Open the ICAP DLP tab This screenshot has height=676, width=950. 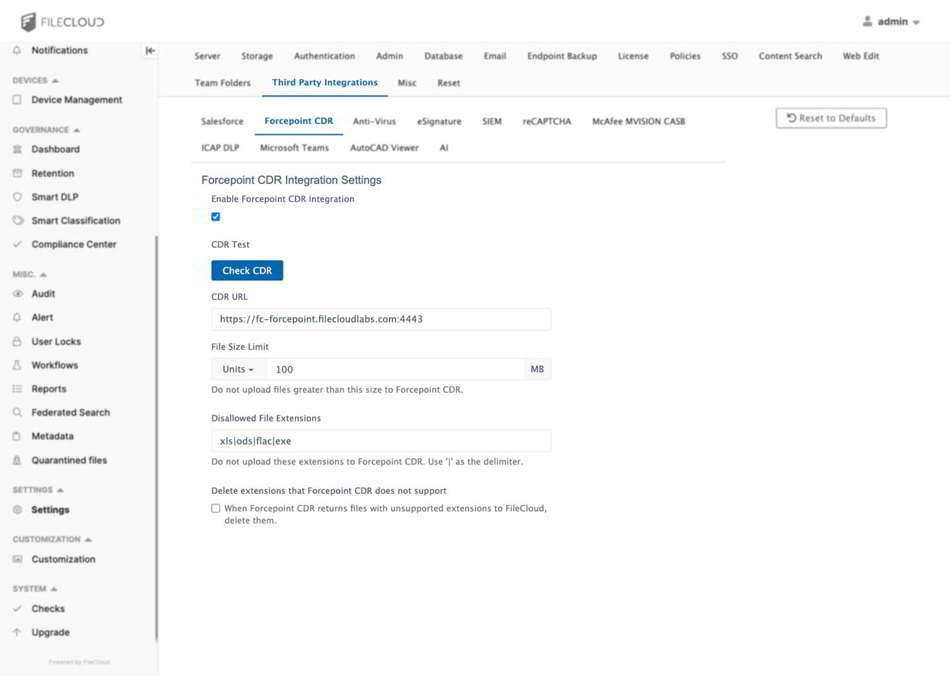tap(220, 148)
